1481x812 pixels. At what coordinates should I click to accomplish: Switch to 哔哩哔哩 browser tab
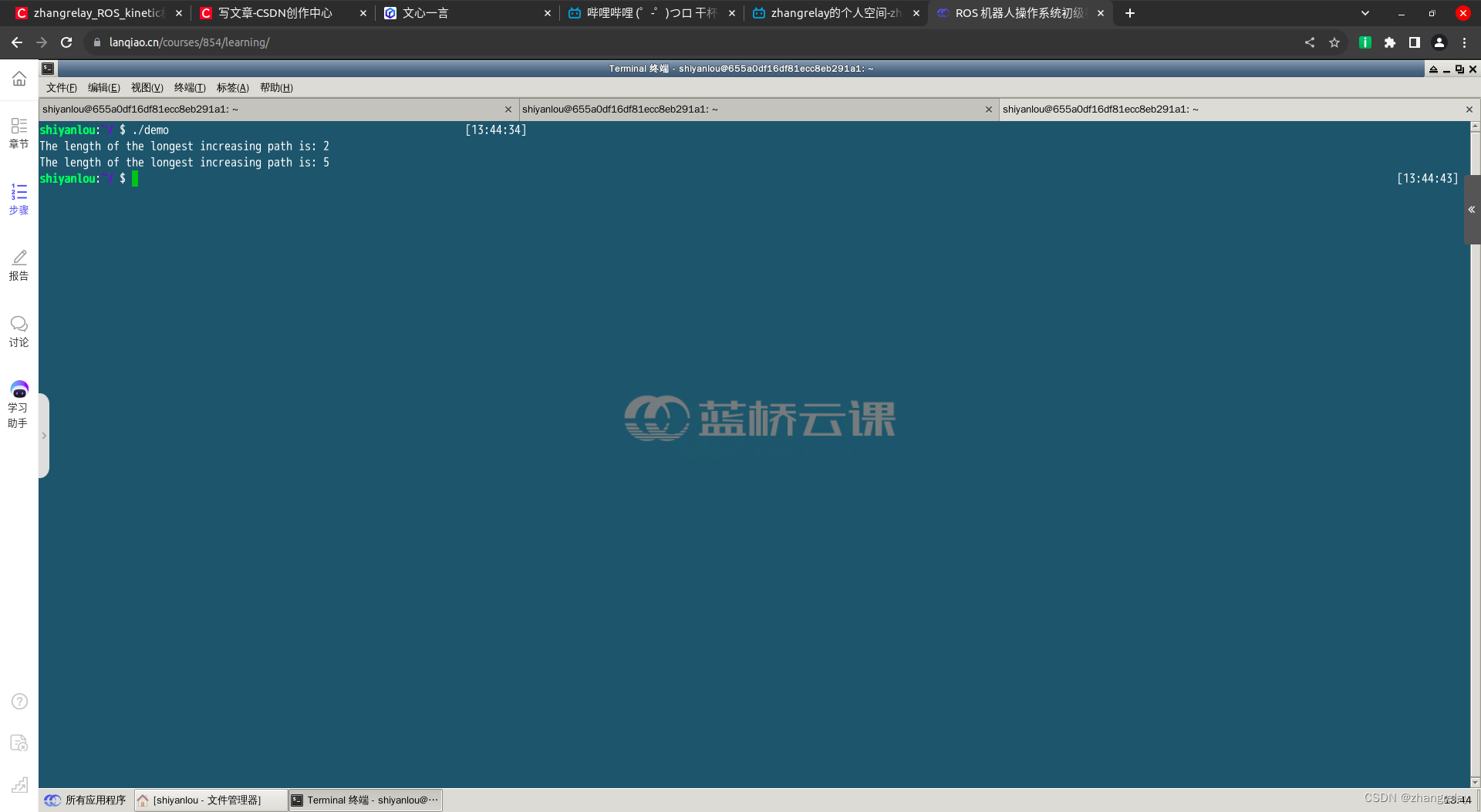coord(651,13)
